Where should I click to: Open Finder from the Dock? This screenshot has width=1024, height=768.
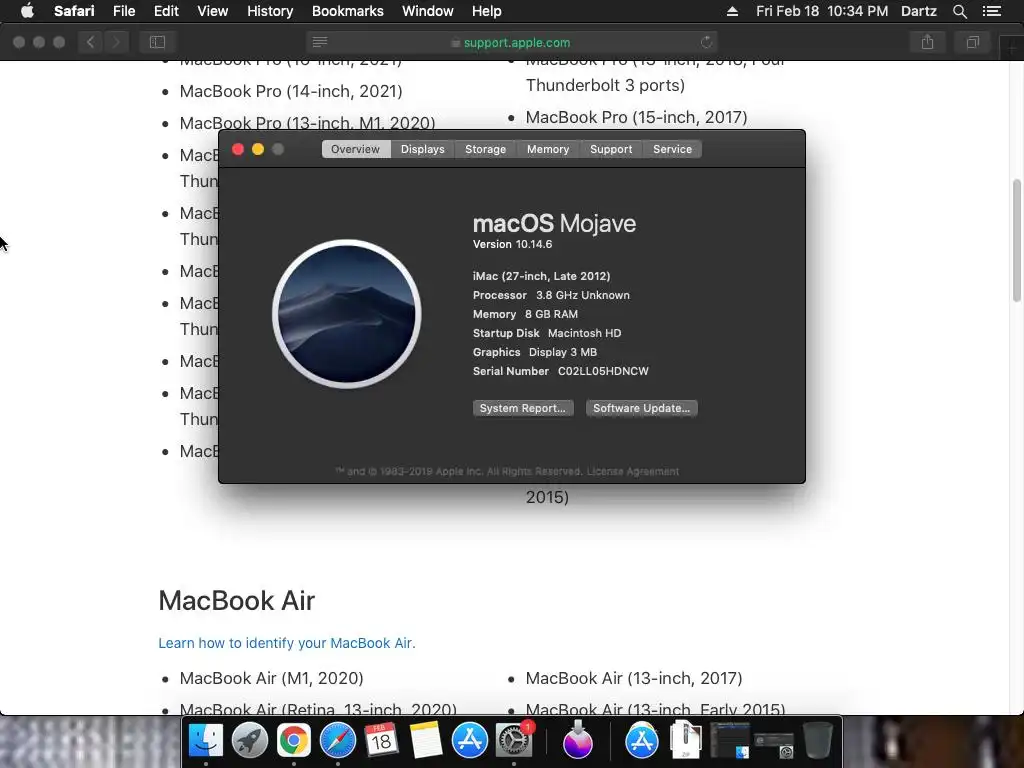pos(206,741)
